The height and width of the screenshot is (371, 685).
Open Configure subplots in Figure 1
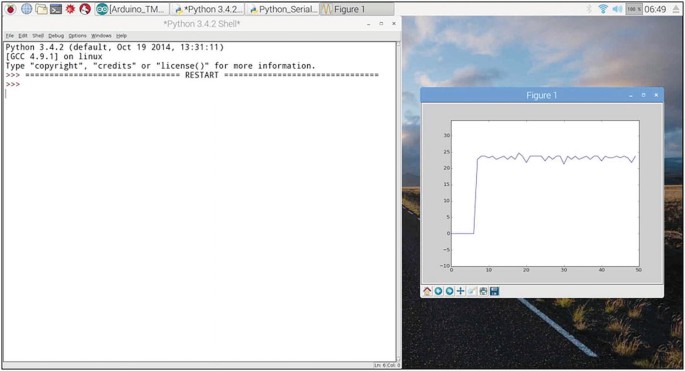483,291
